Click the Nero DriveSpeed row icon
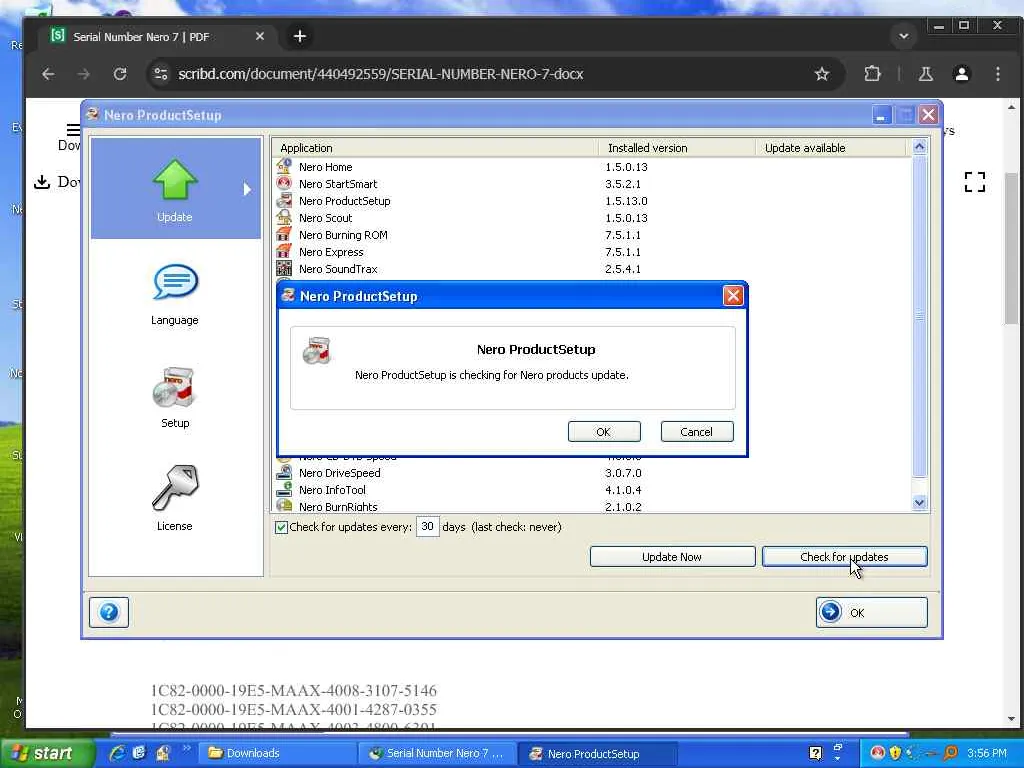The width and height of the screenshot is (1024, 768). [x=284, y=472]
